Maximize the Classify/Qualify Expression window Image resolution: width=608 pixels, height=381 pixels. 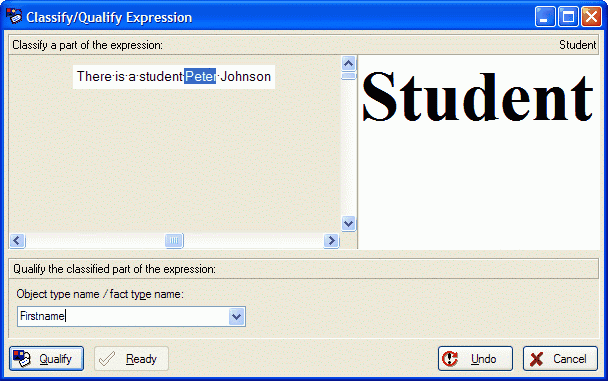coord(568,17)
